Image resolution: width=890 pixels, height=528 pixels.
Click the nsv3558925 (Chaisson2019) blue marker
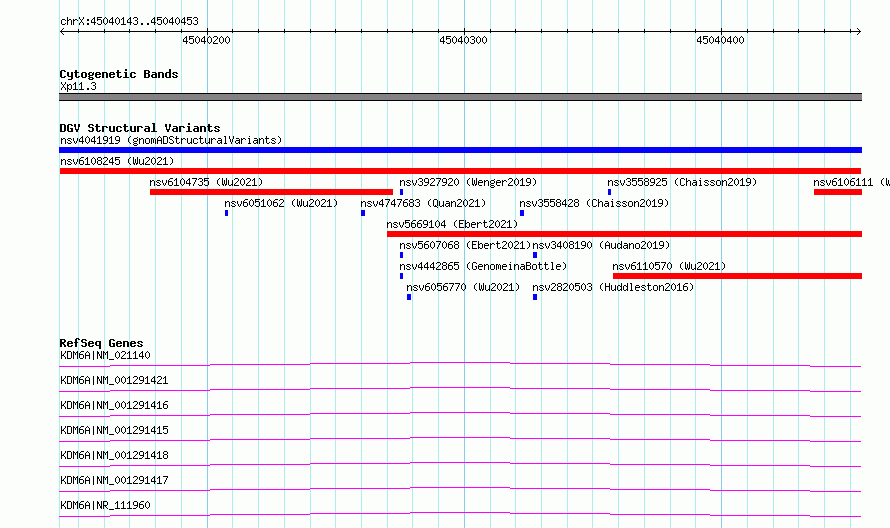(610, 192)
